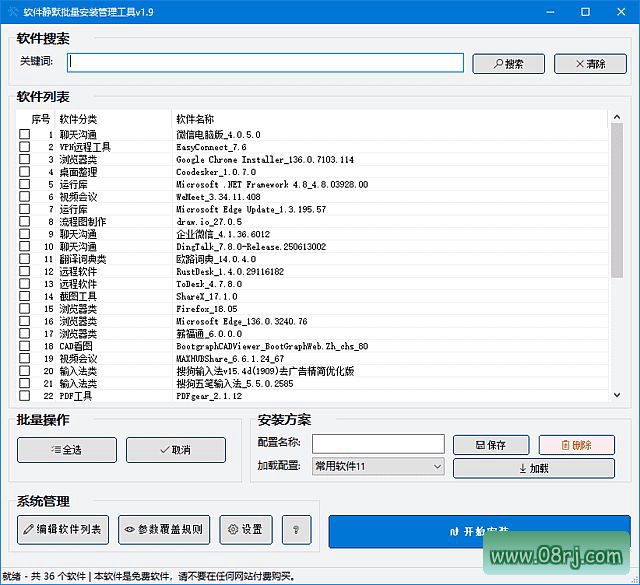Image resolution: width=640 pixels, height=585 pixels.
Task: Click 取消 to deselect all
Action: (x=175, y=450)
